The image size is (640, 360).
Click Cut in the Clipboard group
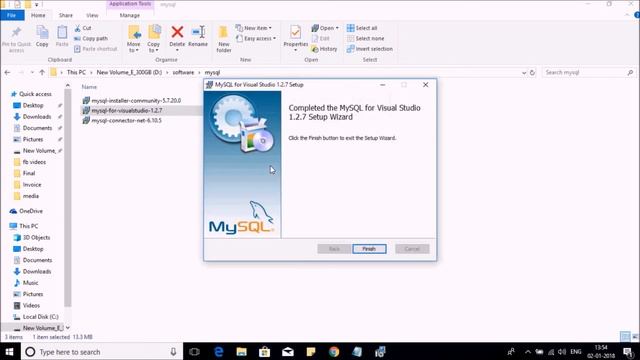click(83, 28)
